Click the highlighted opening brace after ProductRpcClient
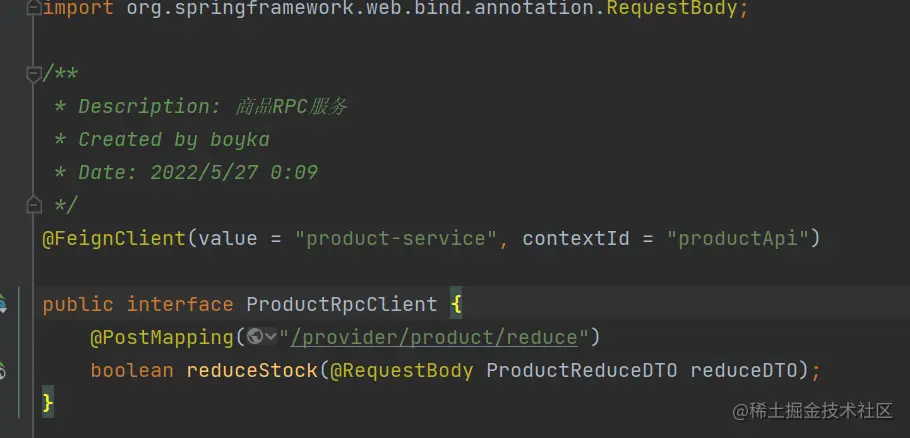This screenshot has width=910, height=438. click(455, 304)
